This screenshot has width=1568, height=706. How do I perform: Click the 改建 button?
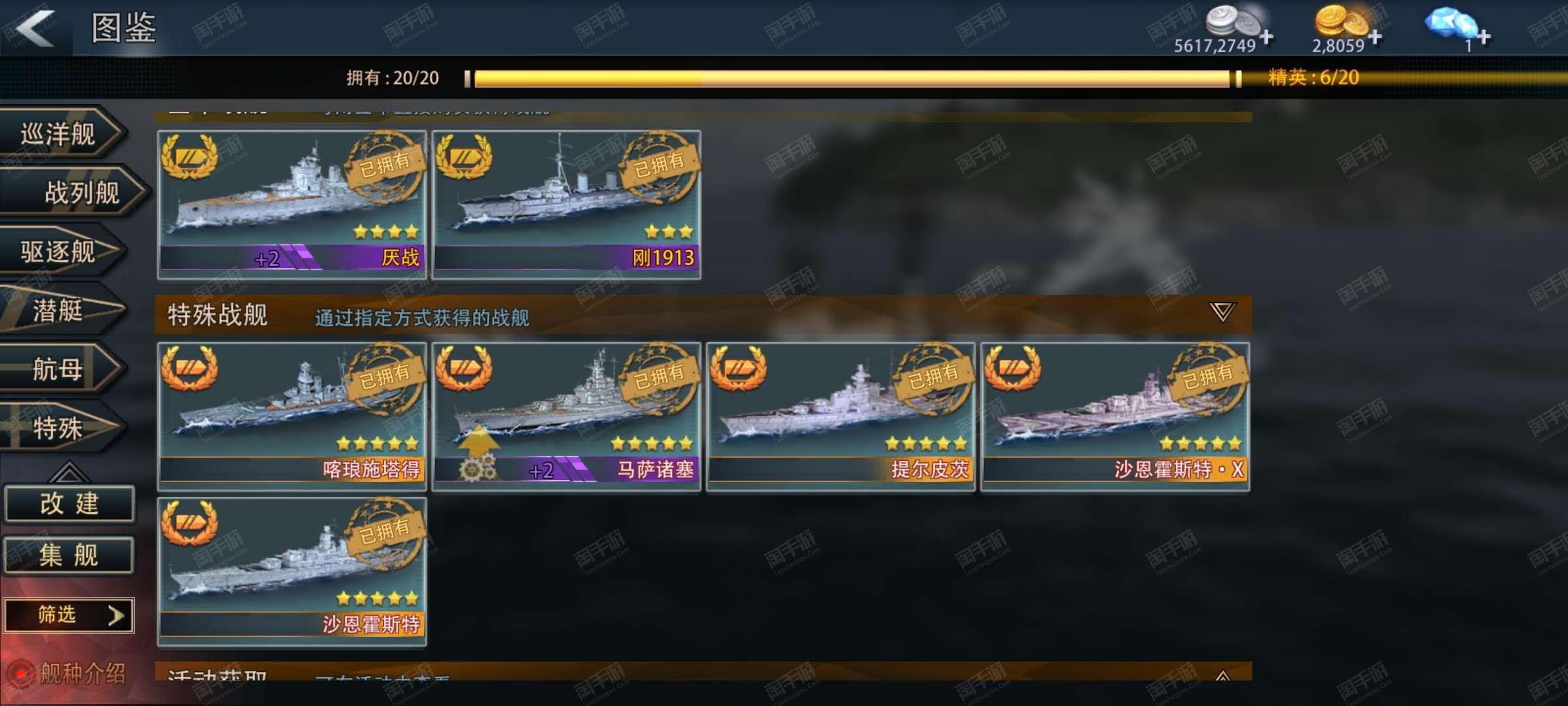click(x=69, y=504)
